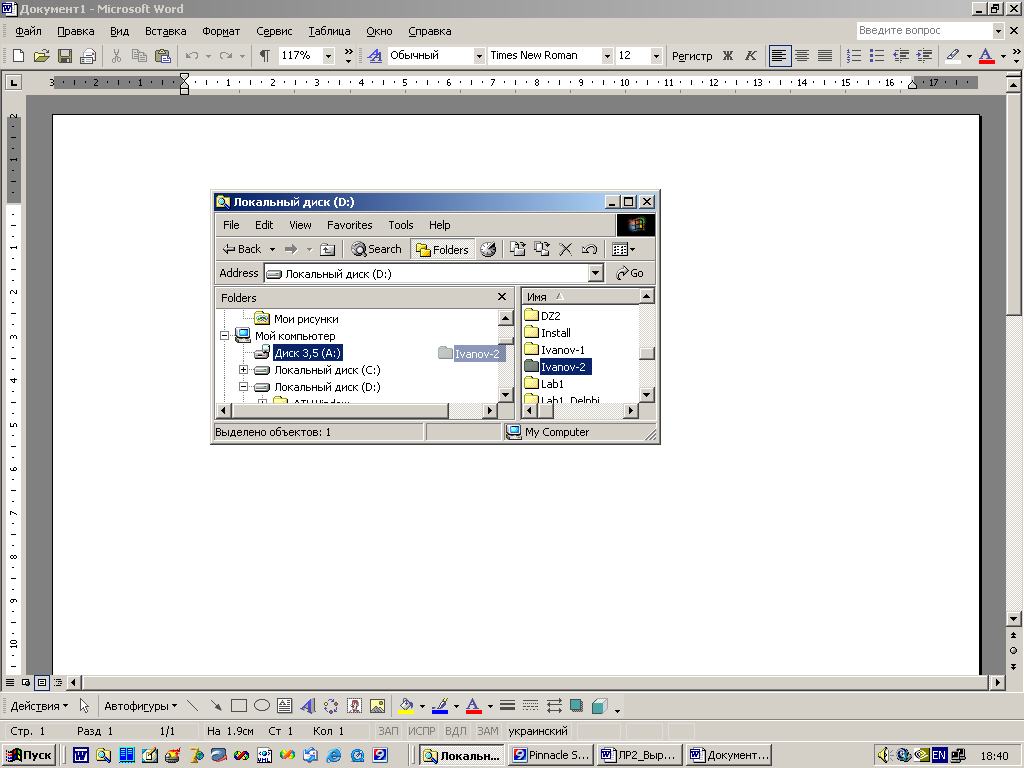Save the Word document via diskette icon
This screenshot has width=1024, height=768.
(65, 56)
